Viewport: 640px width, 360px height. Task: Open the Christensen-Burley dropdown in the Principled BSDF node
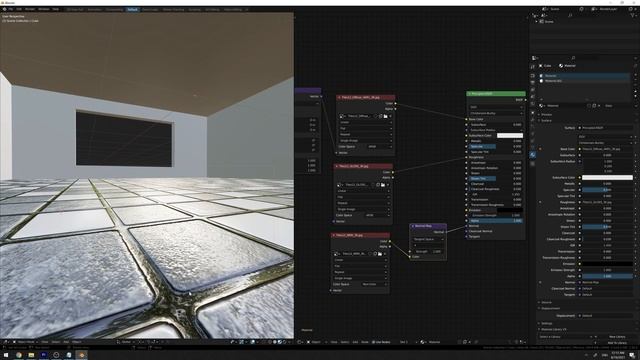[x=496, y=113]
